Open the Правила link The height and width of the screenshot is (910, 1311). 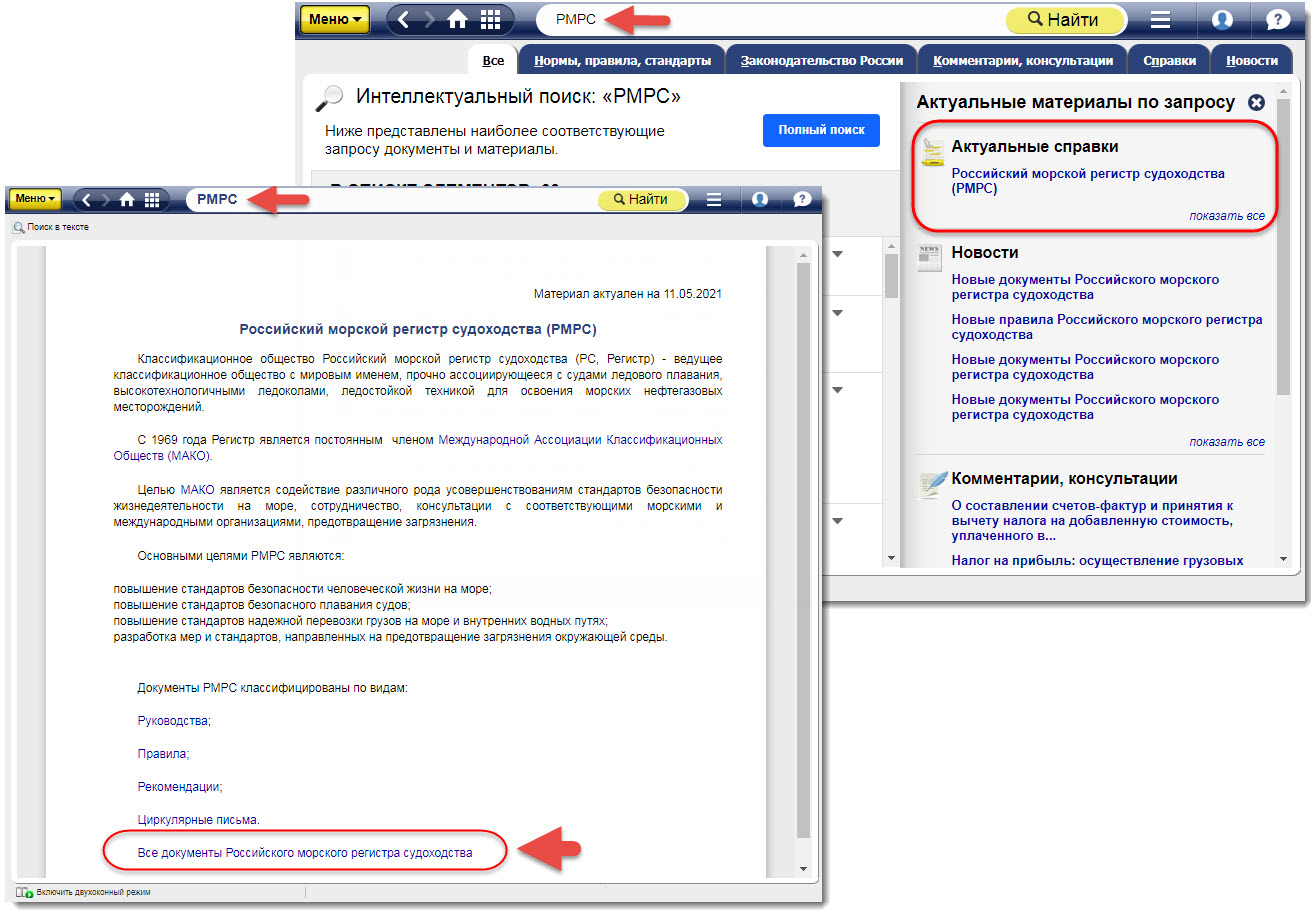tap(162, 754)
